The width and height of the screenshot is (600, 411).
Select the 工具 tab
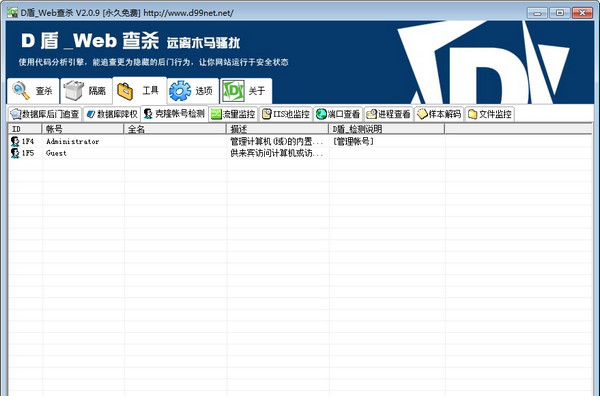[140, 90]
